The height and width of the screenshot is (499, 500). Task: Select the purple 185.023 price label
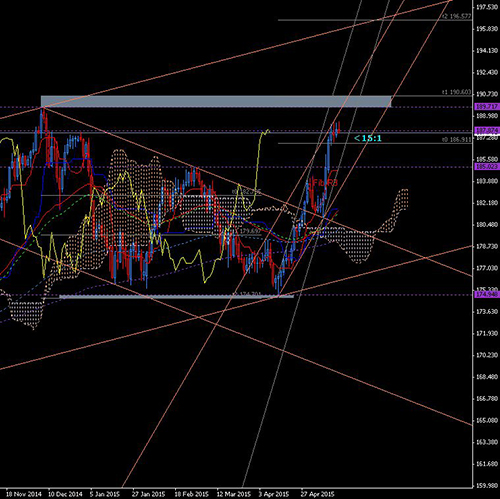pyautogui.click(x=487, y=166)
